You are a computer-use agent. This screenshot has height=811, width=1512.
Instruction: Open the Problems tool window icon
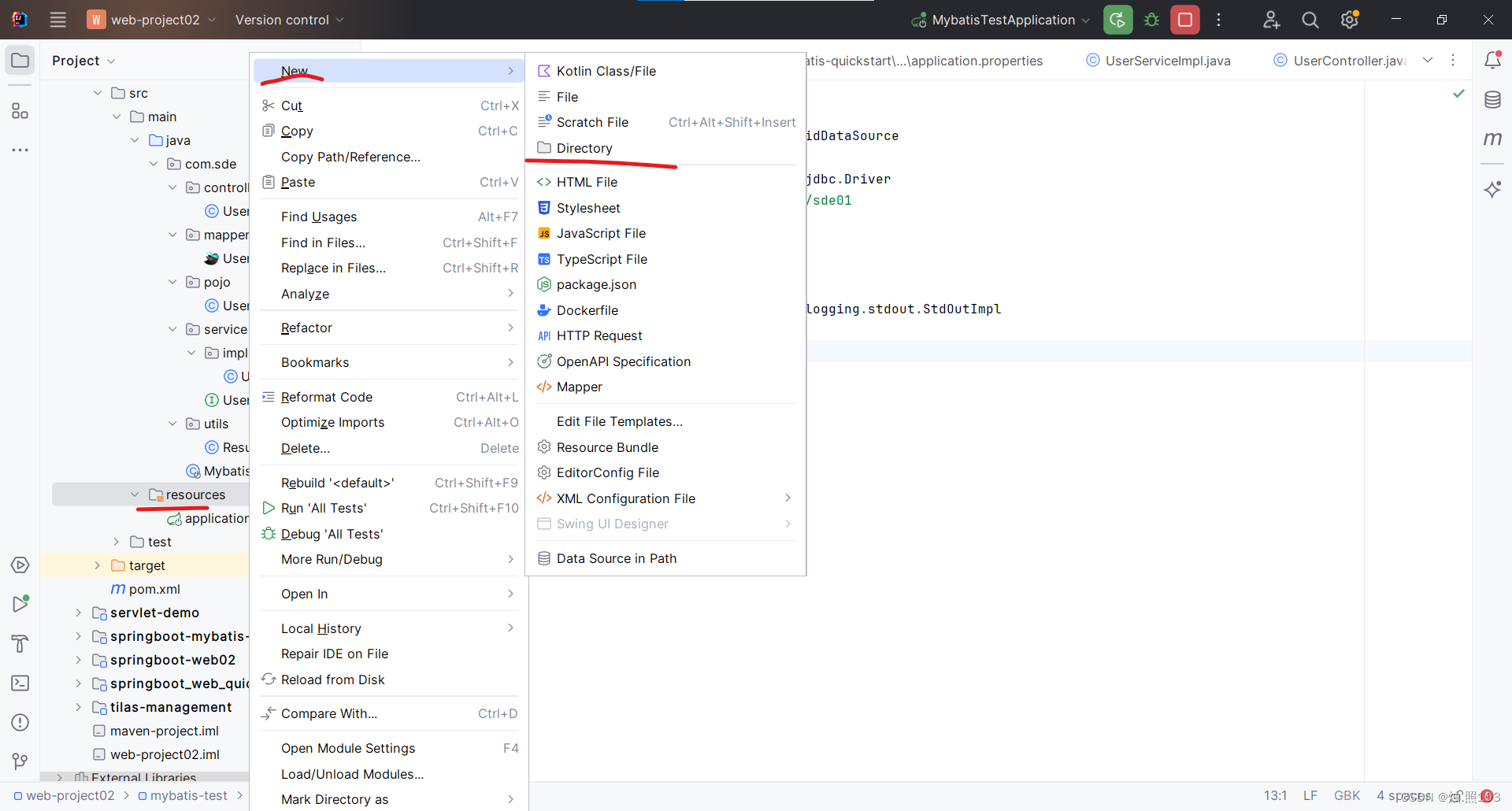tap(20, 722)
